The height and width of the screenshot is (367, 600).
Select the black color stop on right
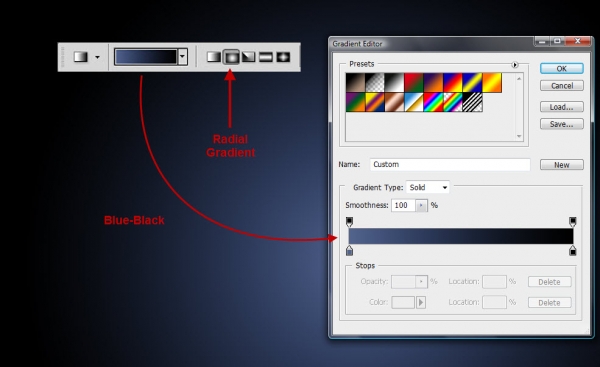point(572,251)
